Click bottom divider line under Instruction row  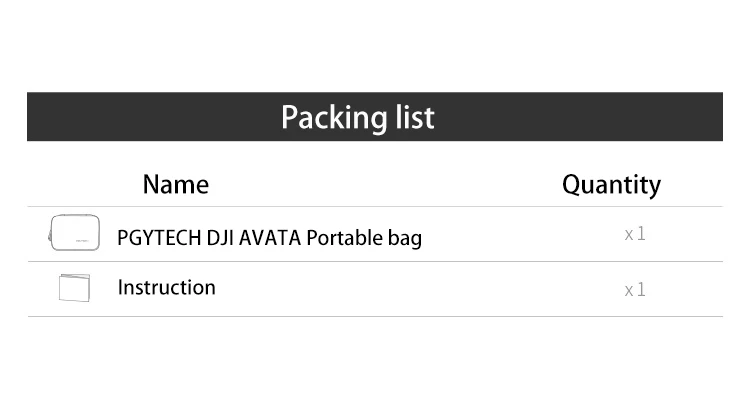point(375,317)
